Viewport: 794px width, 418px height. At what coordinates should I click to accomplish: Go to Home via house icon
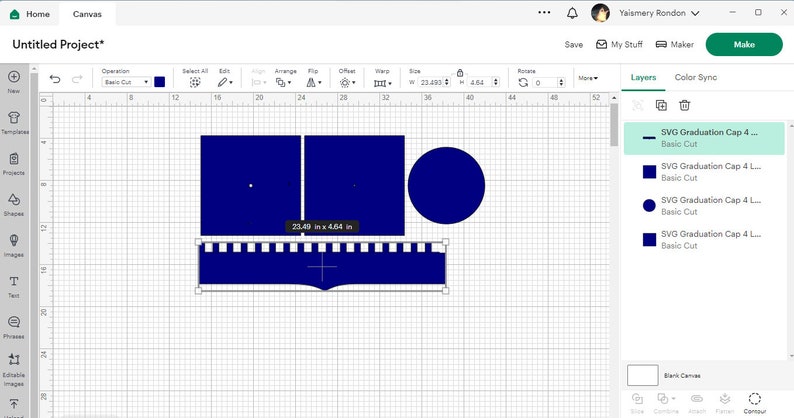15,14
